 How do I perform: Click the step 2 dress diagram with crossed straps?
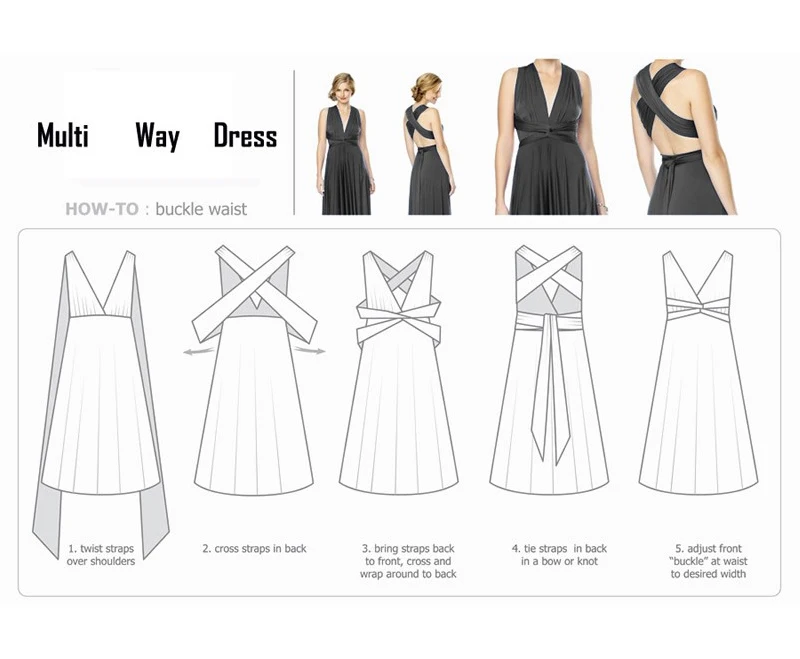(254, 370)
